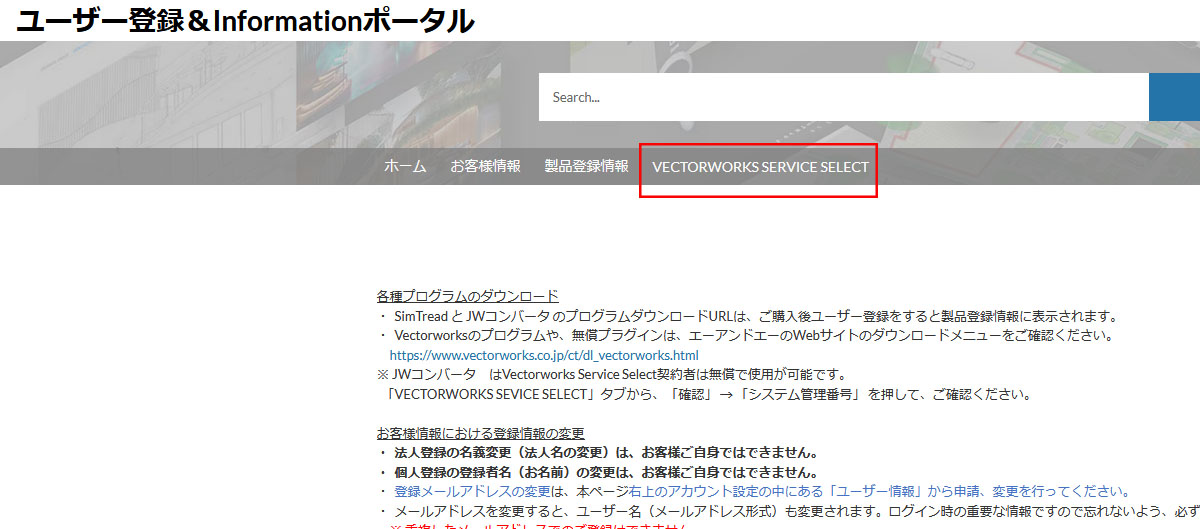Screen dimensions: 1200x529
Task: Open the VECTORWORKS SERVICE SELECT tab
Action: 760,167
